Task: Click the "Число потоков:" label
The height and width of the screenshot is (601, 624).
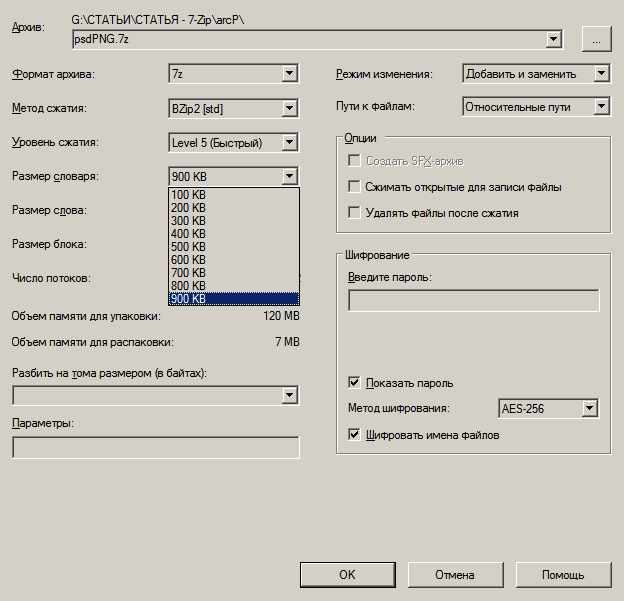Action: [51, 278]
